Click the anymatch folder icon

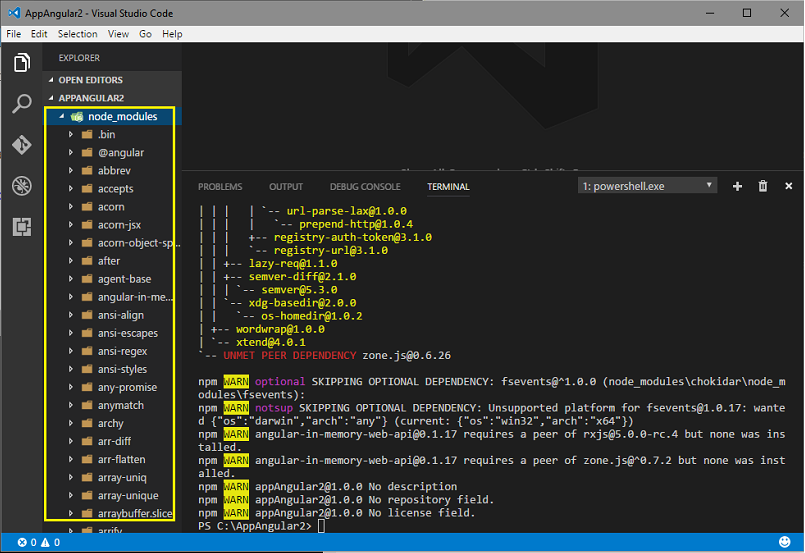pos(87,406)
